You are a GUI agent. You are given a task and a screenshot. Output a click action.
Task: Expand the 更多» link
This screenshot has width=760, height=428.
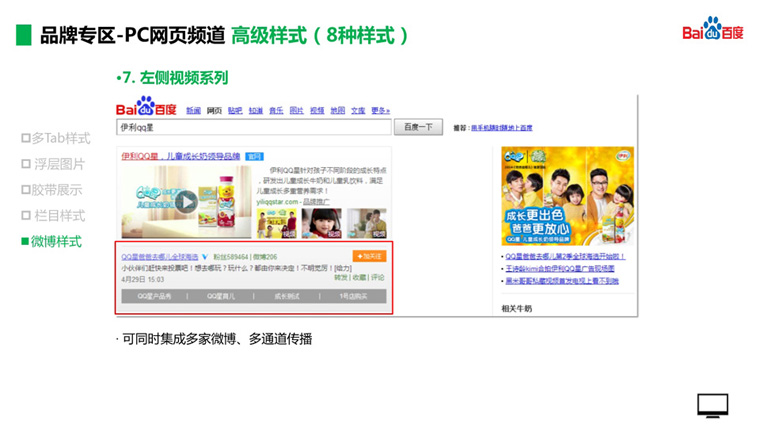(x=380, y=111)
